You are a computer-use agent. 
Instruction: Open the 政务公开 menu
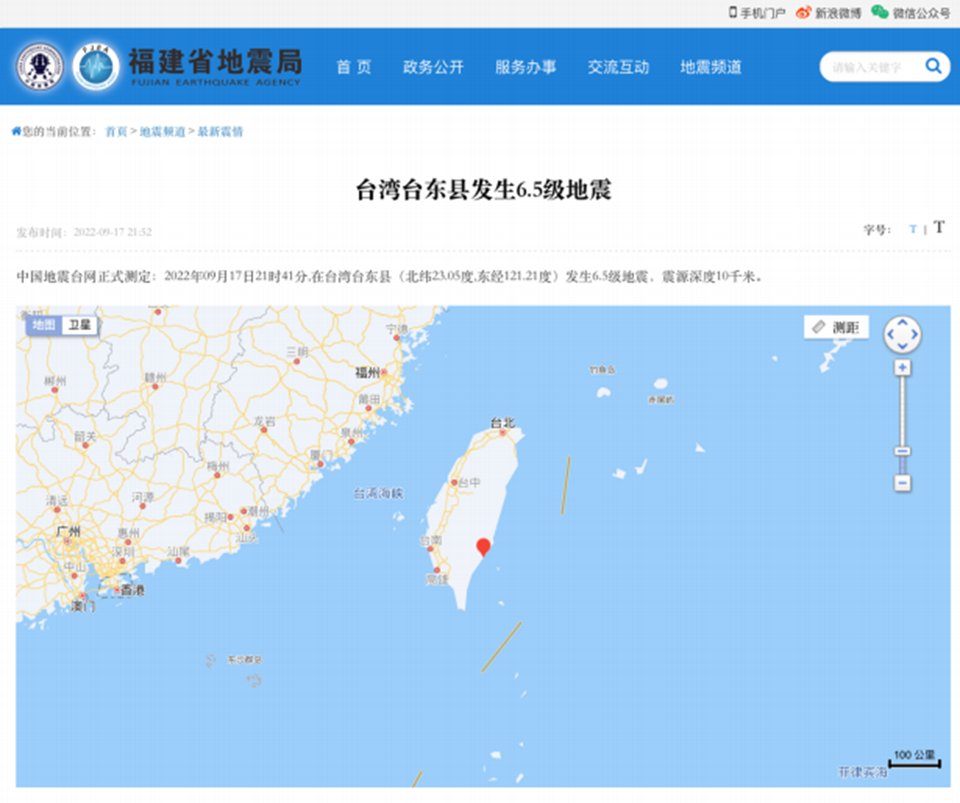pos(433,67)
